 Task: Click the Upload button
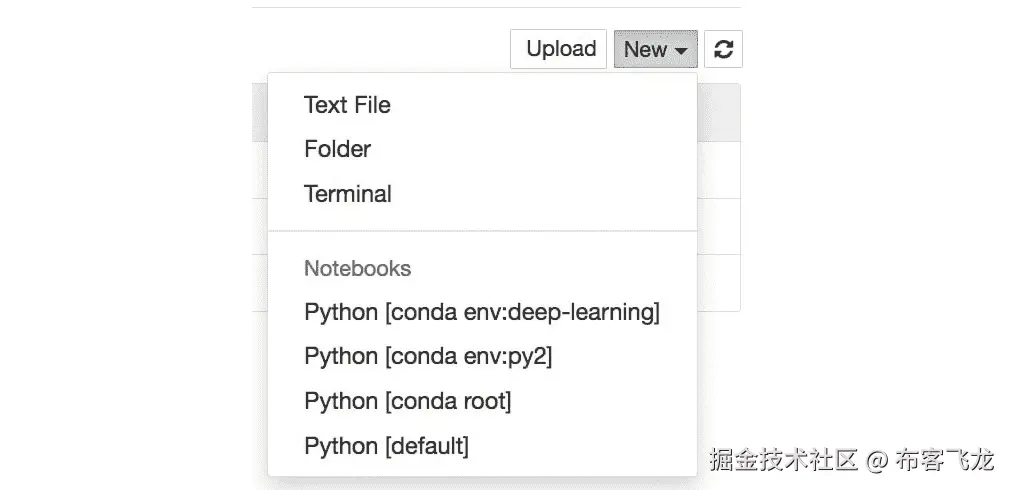coord(560,49)
